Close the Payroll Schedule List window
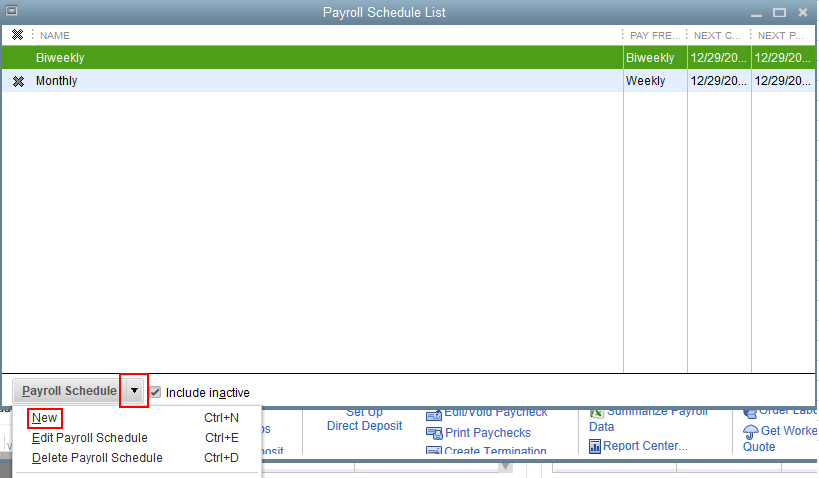This screenshot has height=478, width=819. [803, 12]
